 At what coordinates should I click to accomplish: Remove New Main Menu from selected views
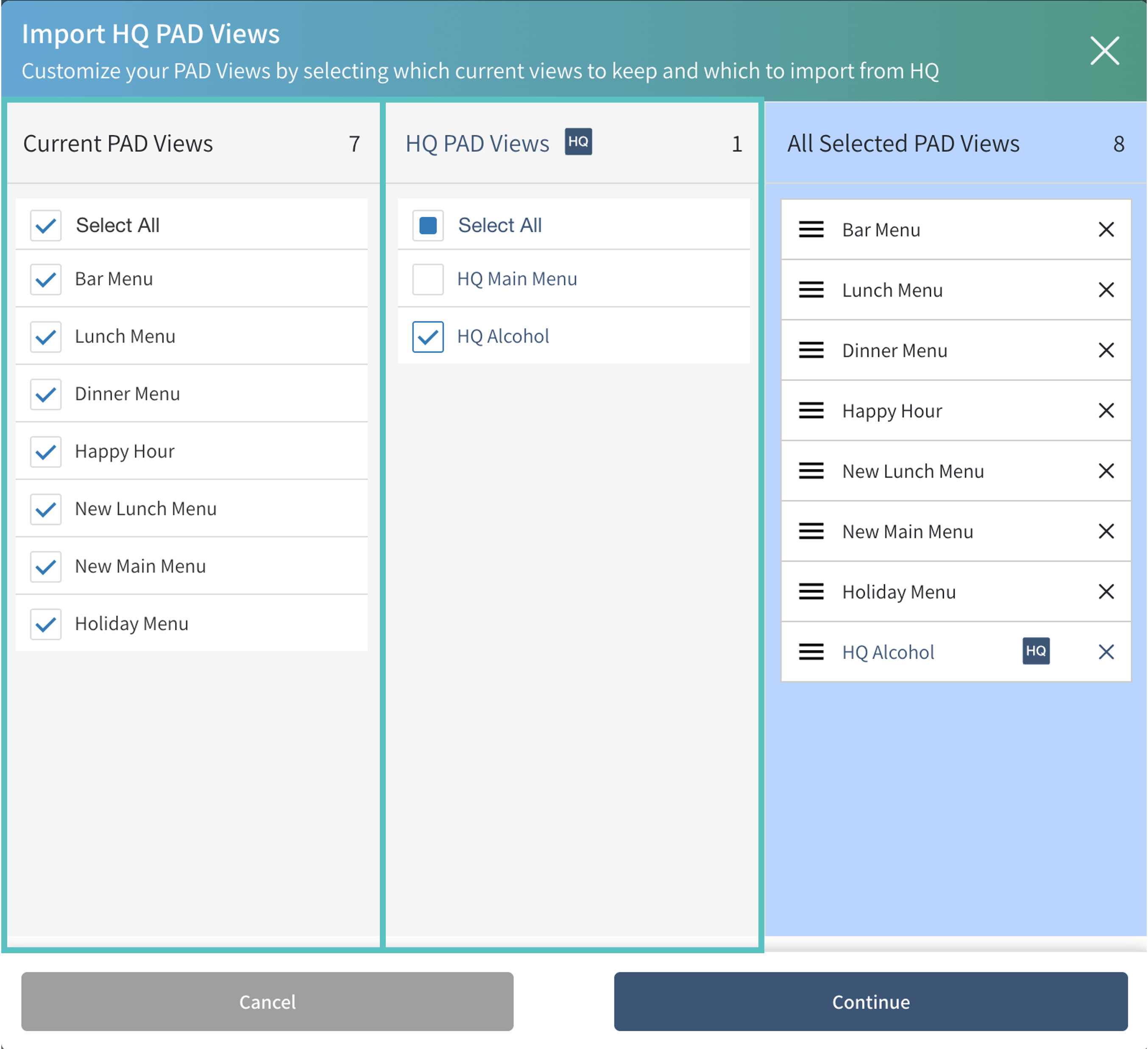1105,531
